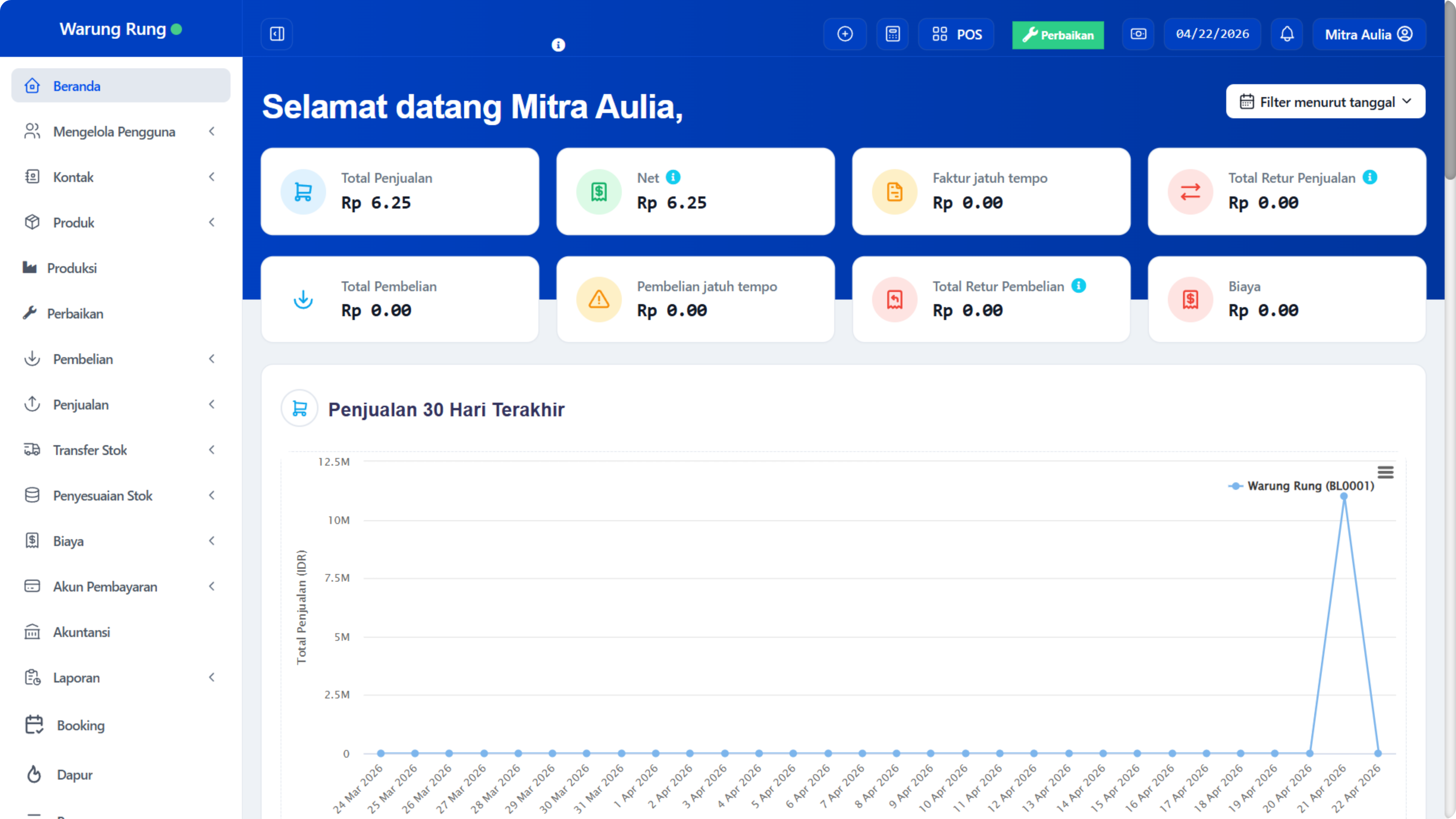Collapse the sidebar using panel toggle icon

pyautogui.click(x=276, y=33)
